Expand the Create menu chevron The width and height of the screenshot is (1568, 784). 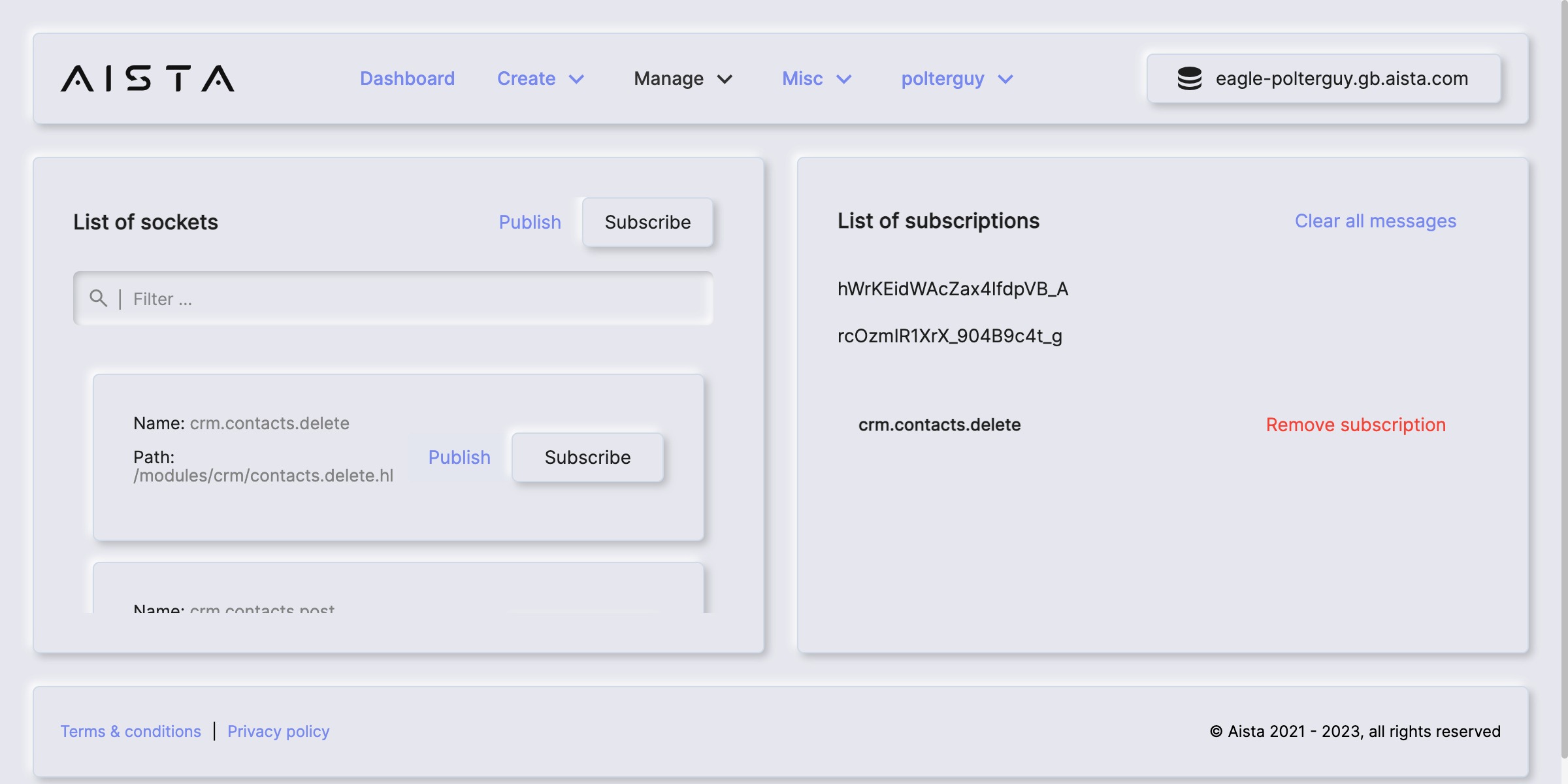pyautogui.click(x=576, y=79)
